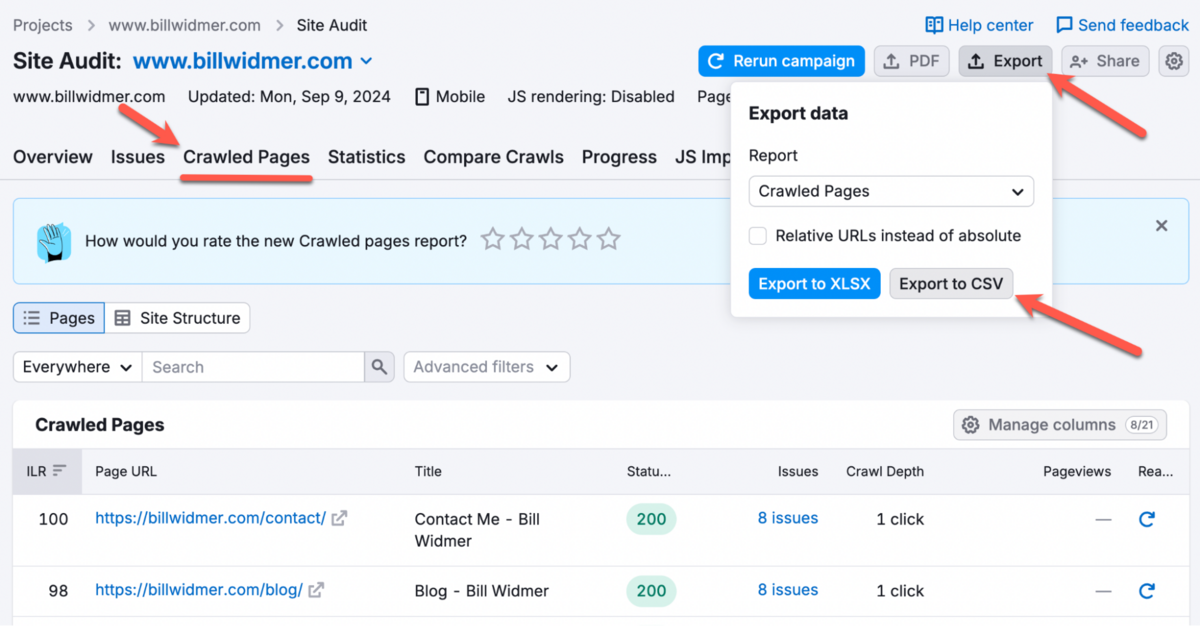Switch to Site Structure view
This screenshot has height=626, width=1200.
(x=177, y=318)
